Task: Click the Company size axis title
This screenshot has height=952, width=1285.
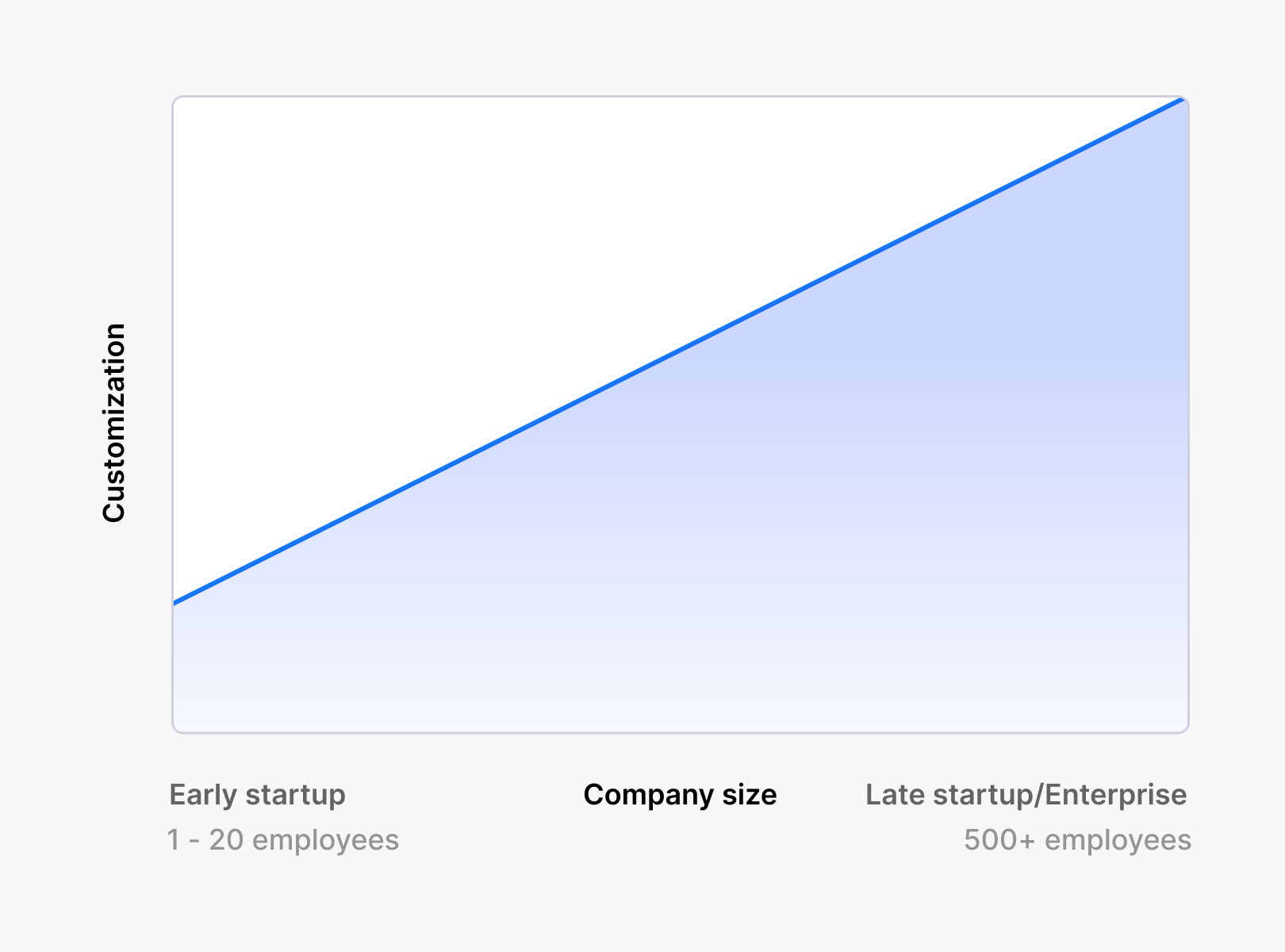Action: pos(680,795)
